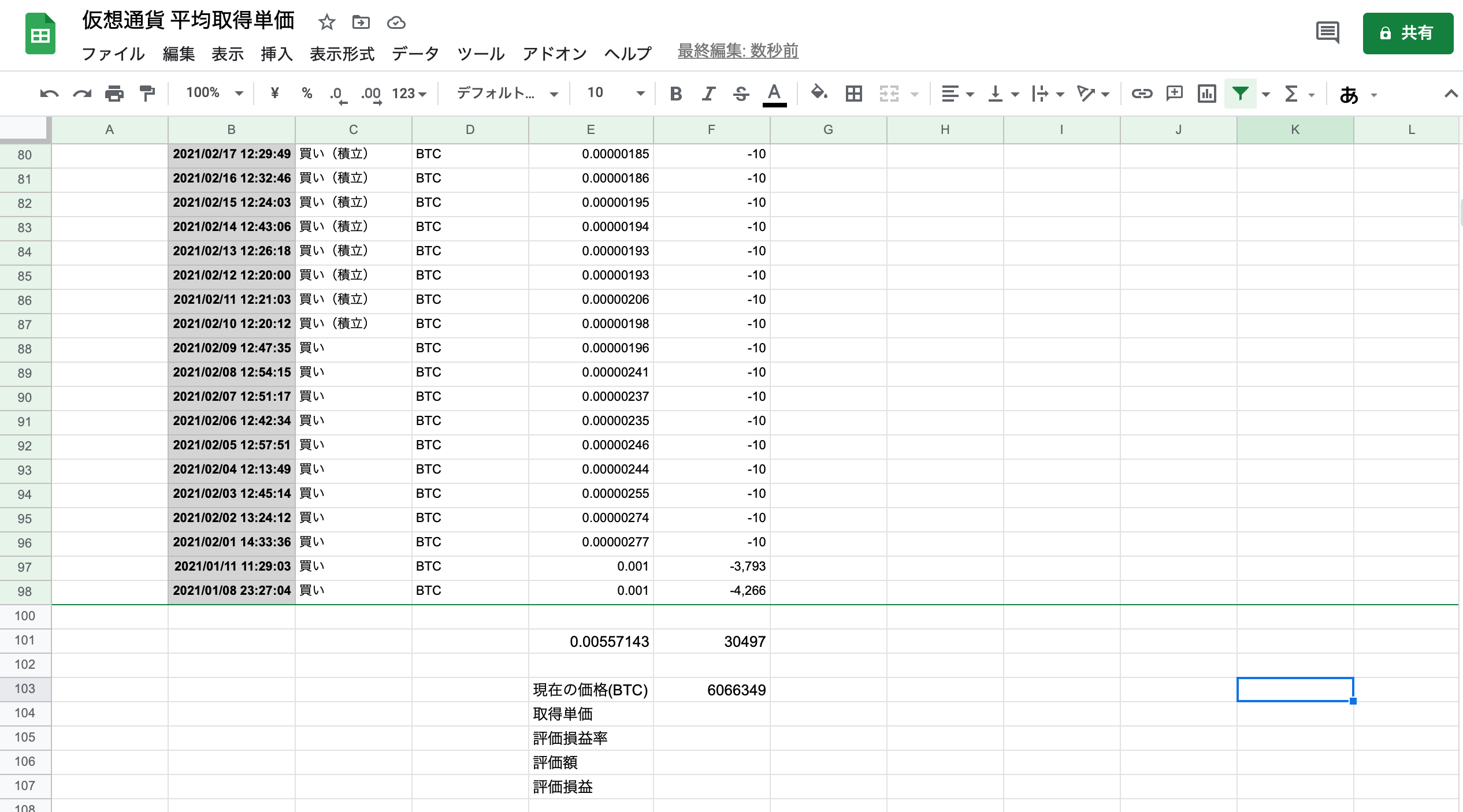Open comment history speech bubble
This screenshot has width=1463, height=812.
(1327, 33)
